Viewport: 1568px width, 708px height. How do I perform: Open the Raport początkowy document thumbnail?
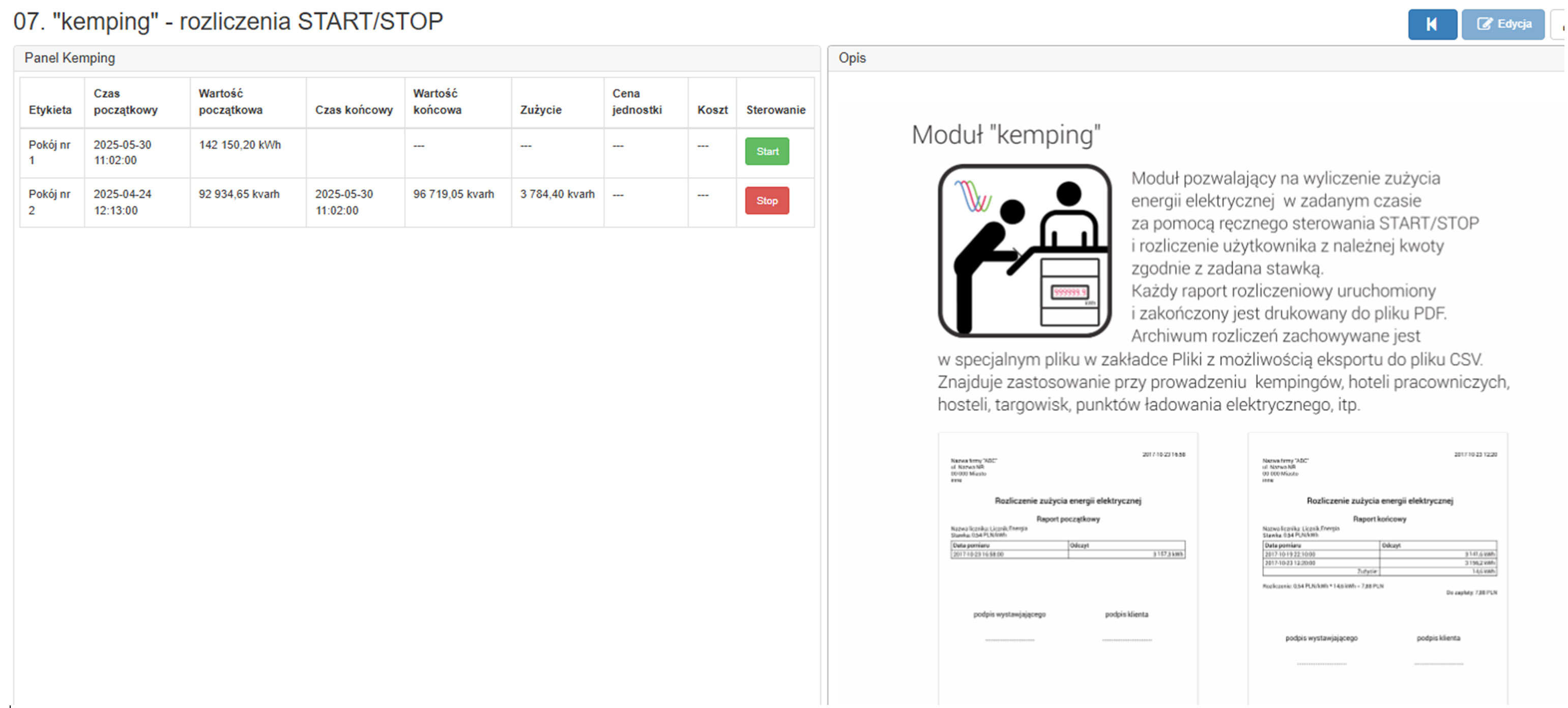pyautogui.click(x=1068, y=569)
